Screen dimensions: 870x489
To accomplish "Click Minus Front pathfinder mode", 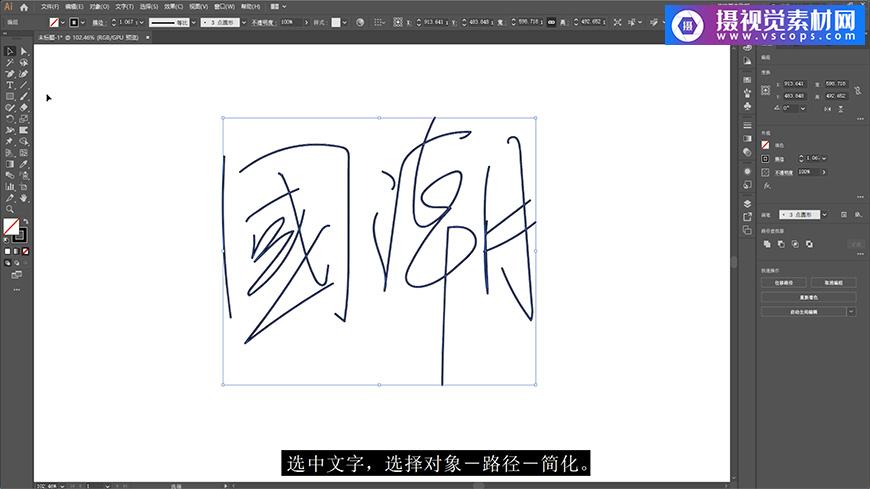I will [x=781, y=244].
